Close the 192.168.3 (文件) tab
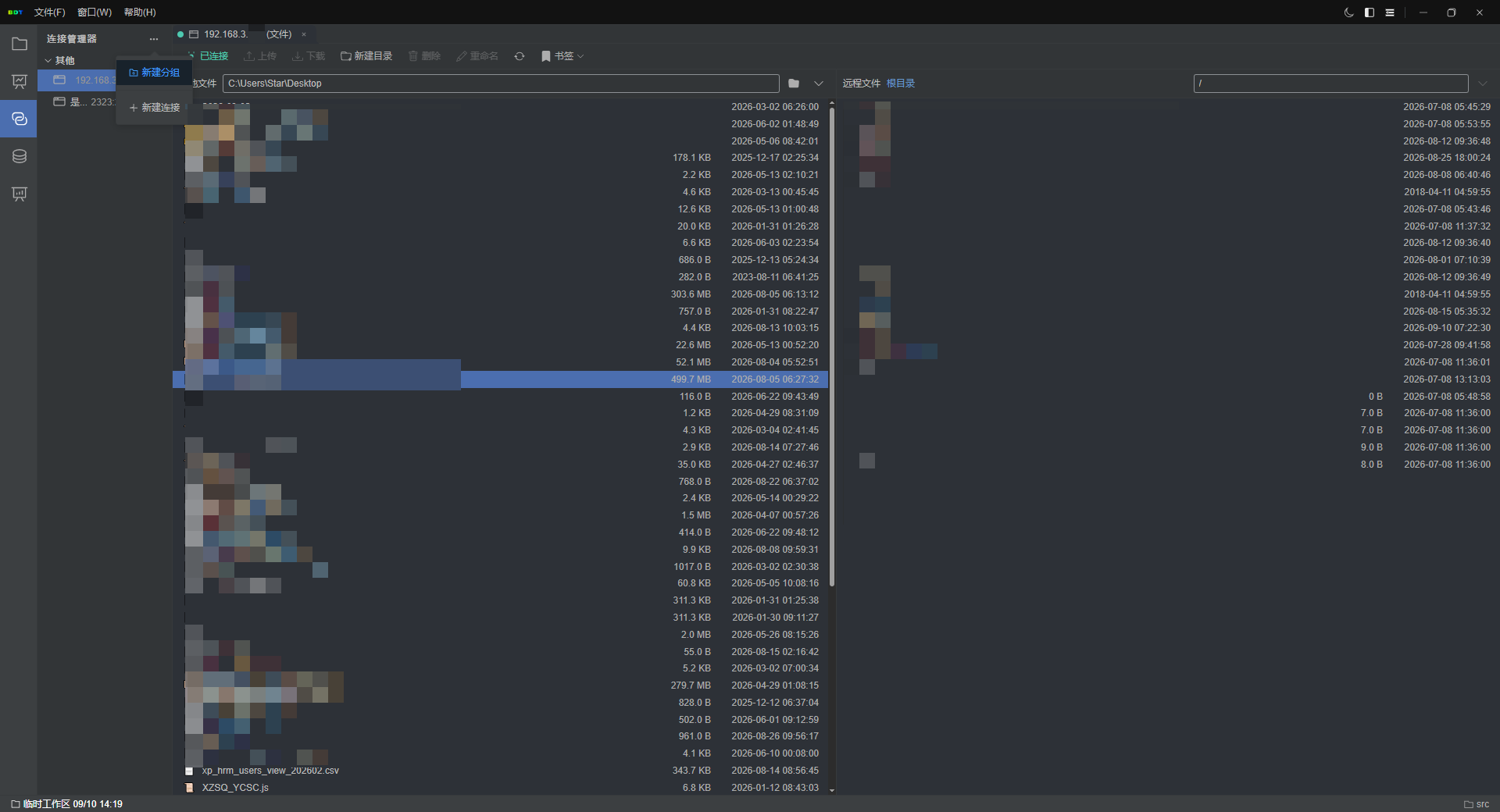 click(x=304, y=34)
